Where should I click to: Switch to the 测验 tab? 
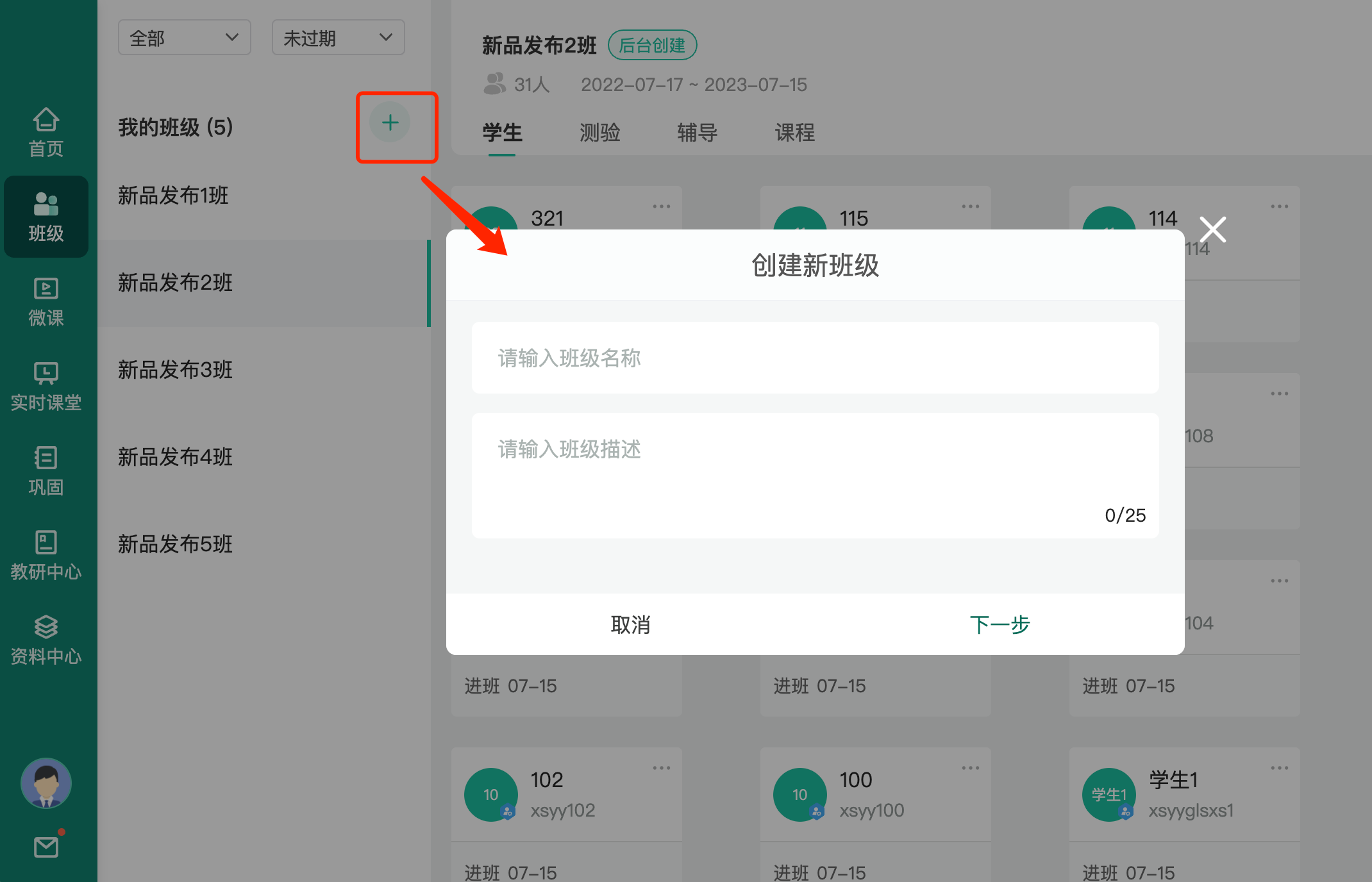tap(600, 133)
